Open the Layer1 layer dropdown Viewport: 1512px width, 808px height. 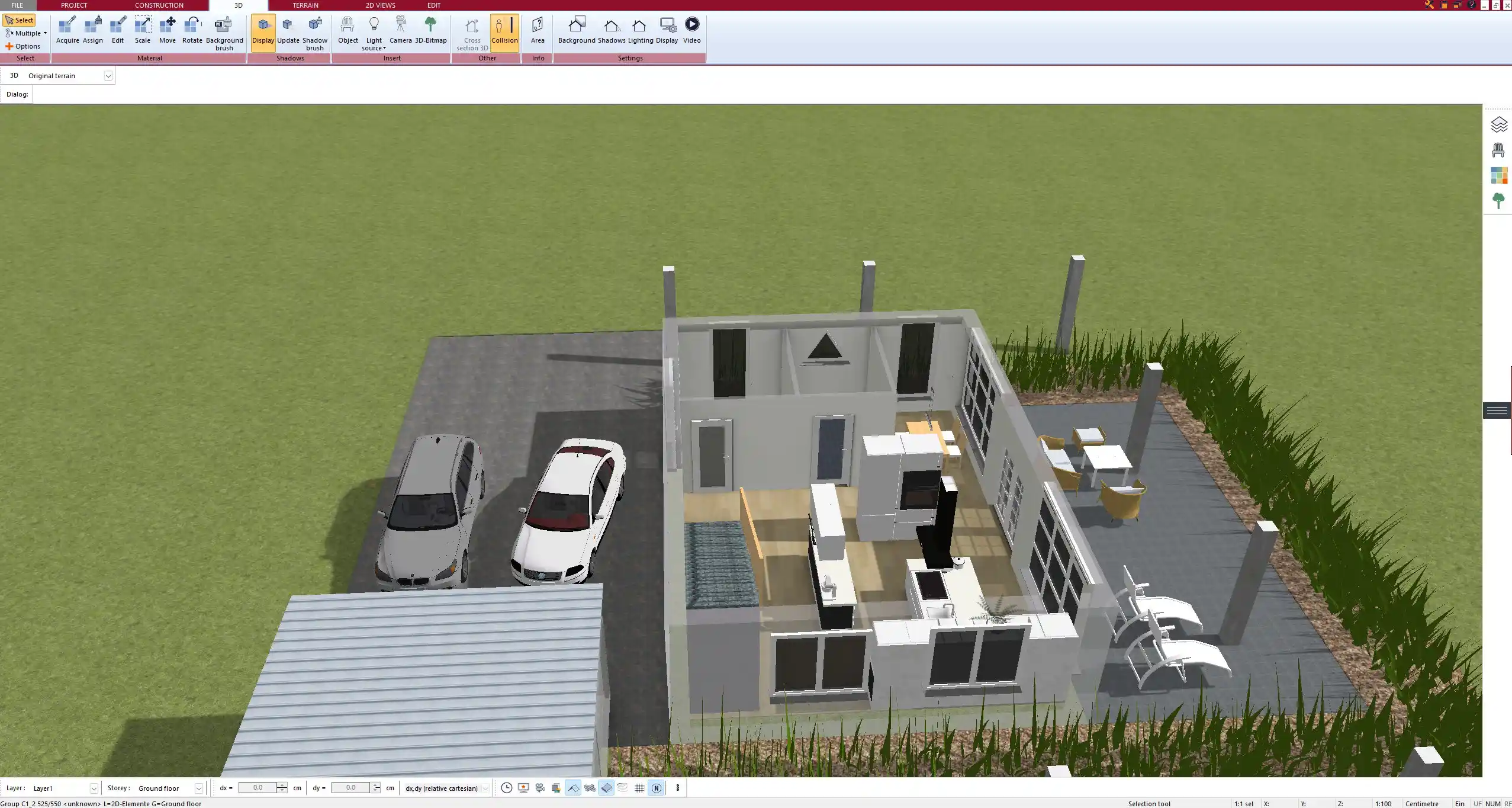94,788
